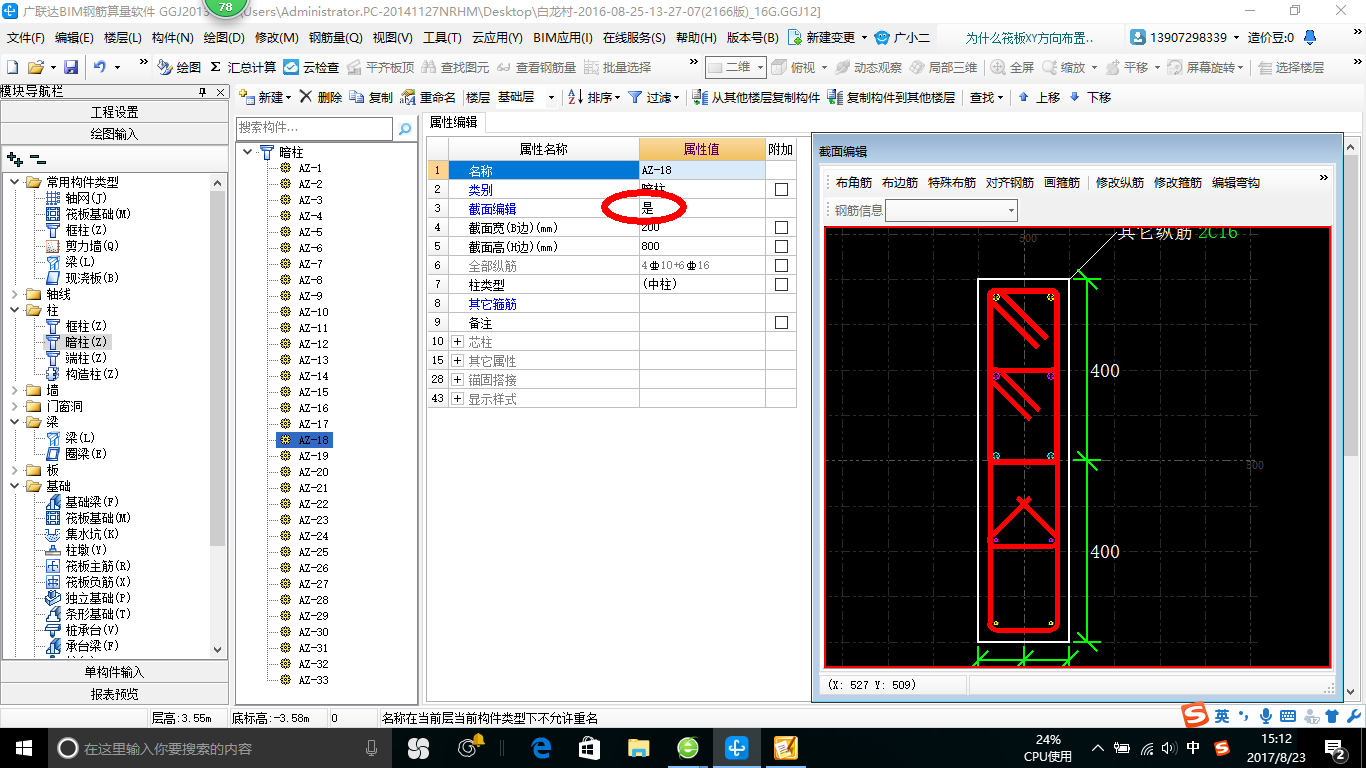The height and width of the screenshot is (768, 1366).
Task: Click 画箍筋 in the section editor
Action: pos(1061,183)
